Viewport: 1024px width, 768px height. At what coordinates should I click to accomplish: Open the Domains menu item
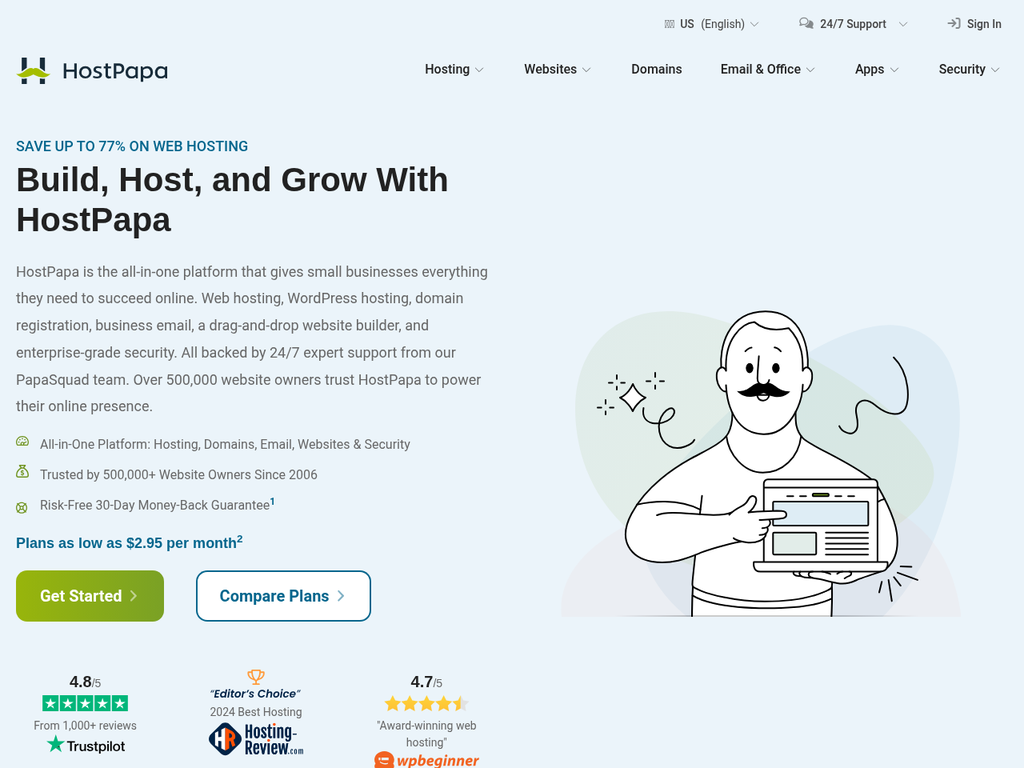[656, 69]
